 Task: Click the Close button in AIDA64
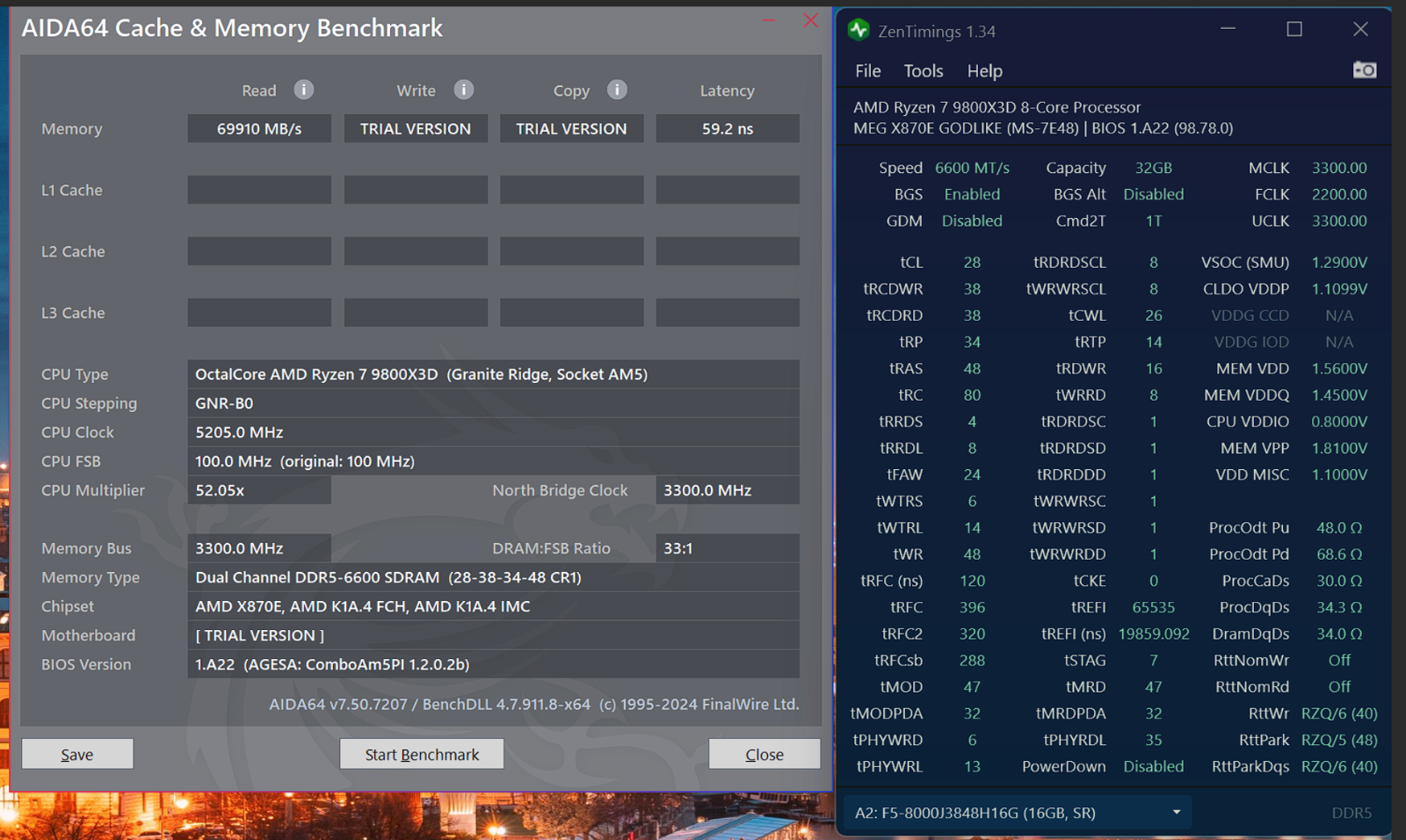coord(765,754)
